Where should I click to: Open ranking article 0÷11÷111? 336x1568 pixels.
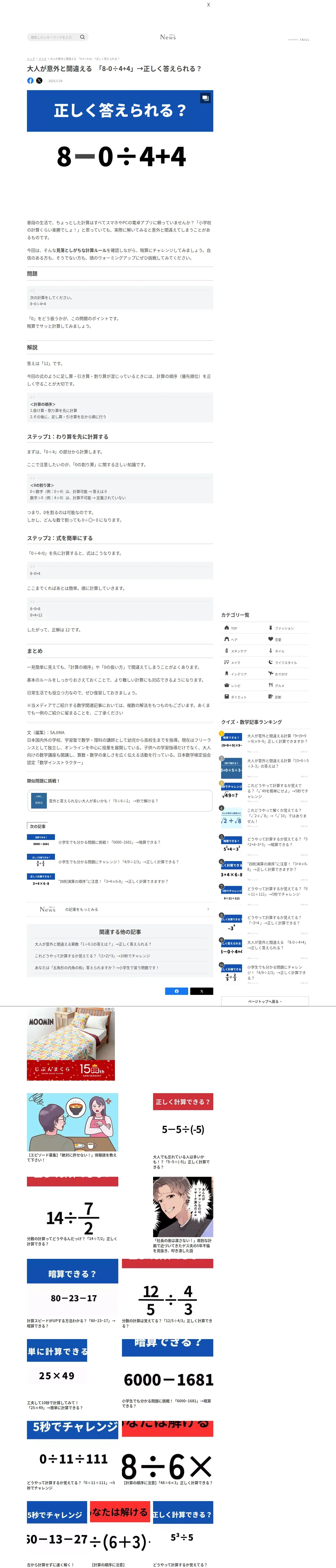[x=277, y=892]
